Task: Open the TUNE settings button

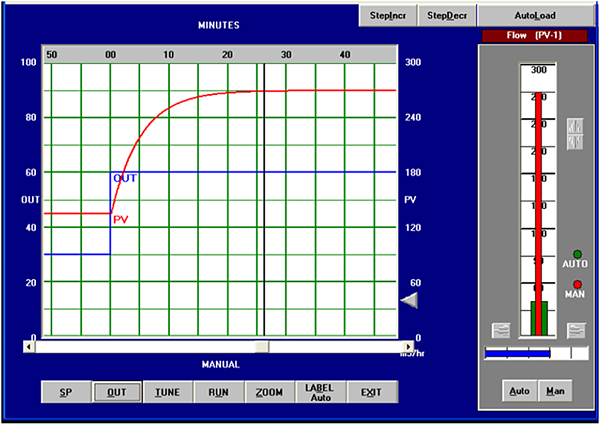Action: pyautogui.click(x=168, y=392)
